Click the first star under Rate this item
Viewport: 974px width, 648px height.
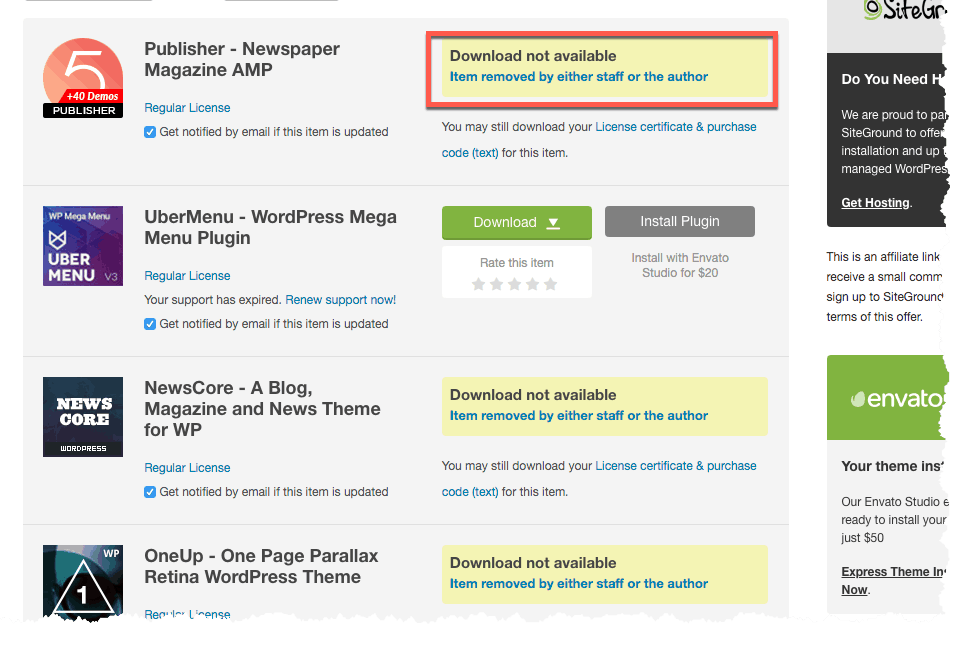pos(479,284)
